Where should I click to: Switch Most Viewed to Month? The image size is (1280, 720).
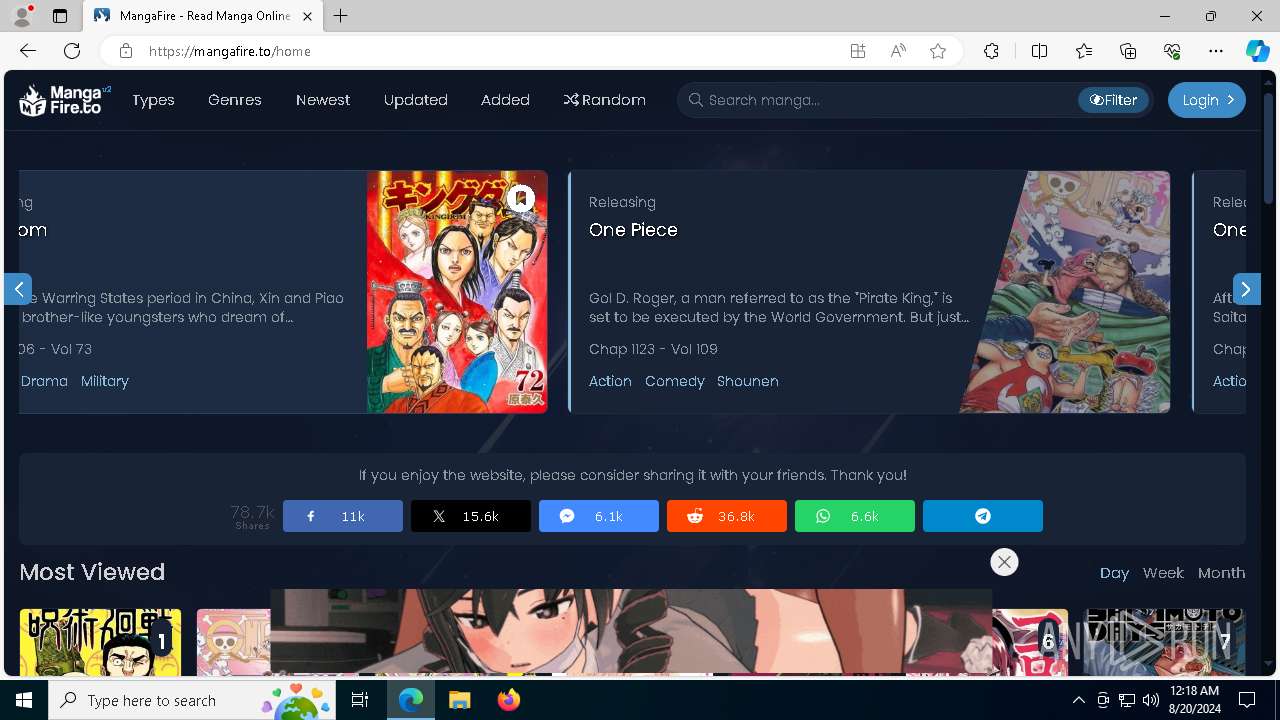[1222, 573]
